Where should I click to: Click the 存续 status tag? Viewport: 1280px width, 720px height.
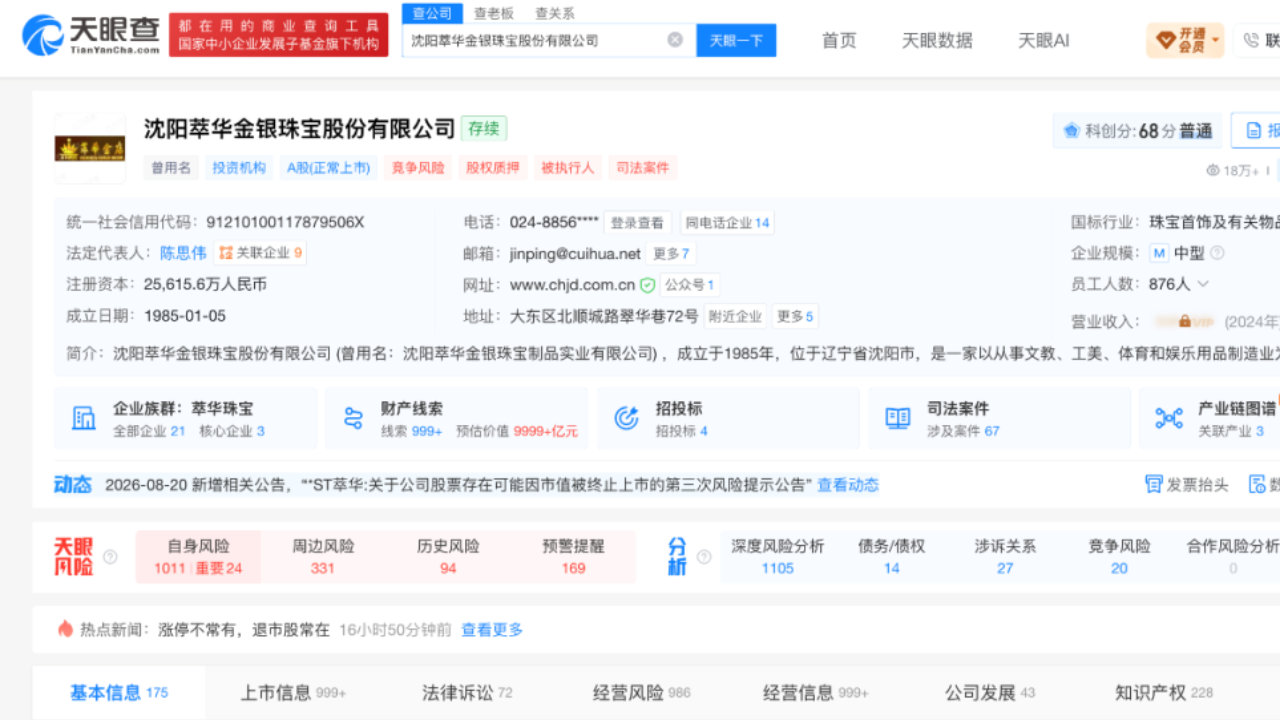484,129
